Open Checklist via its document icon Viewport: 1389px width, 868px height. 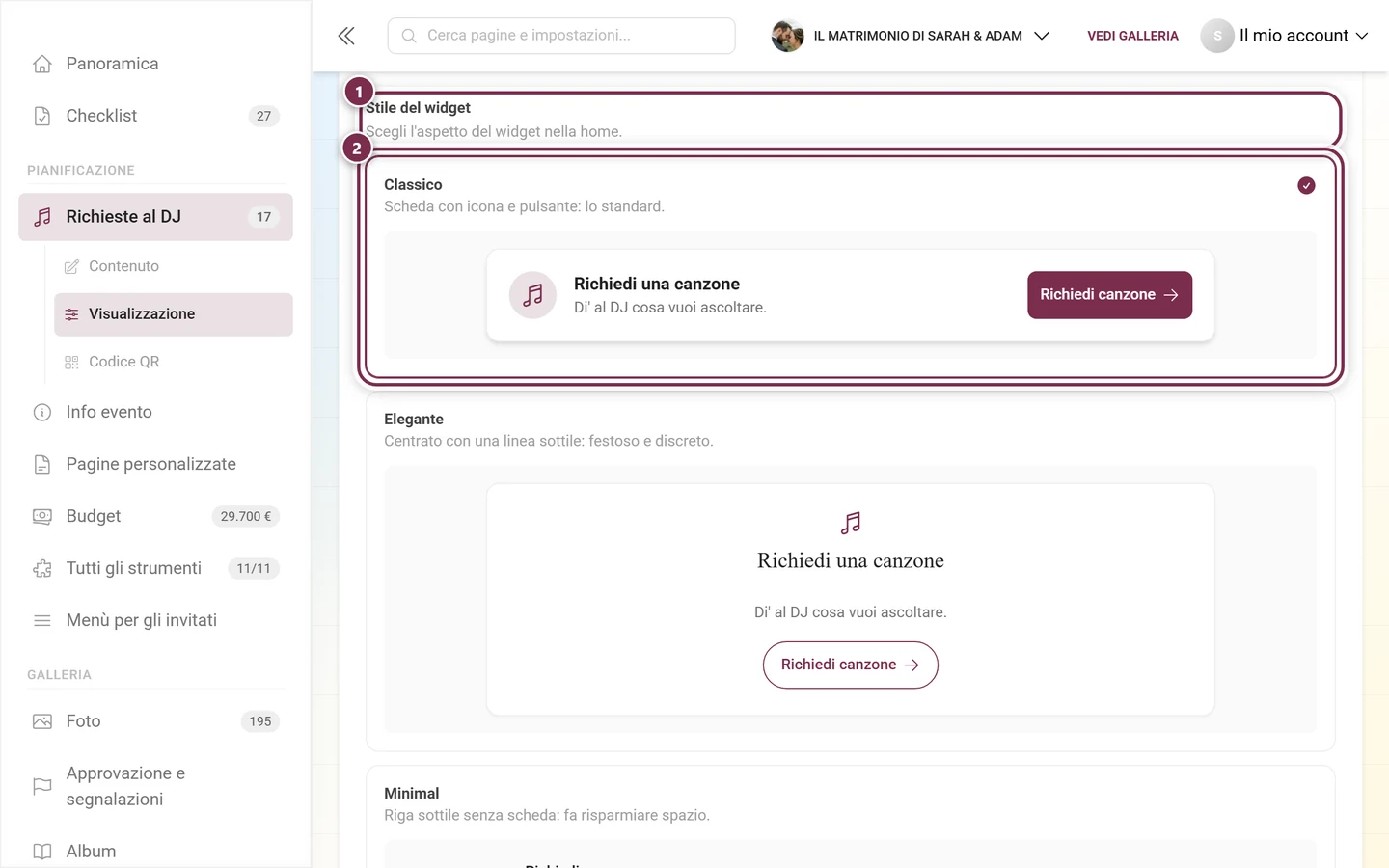(42, 116)
